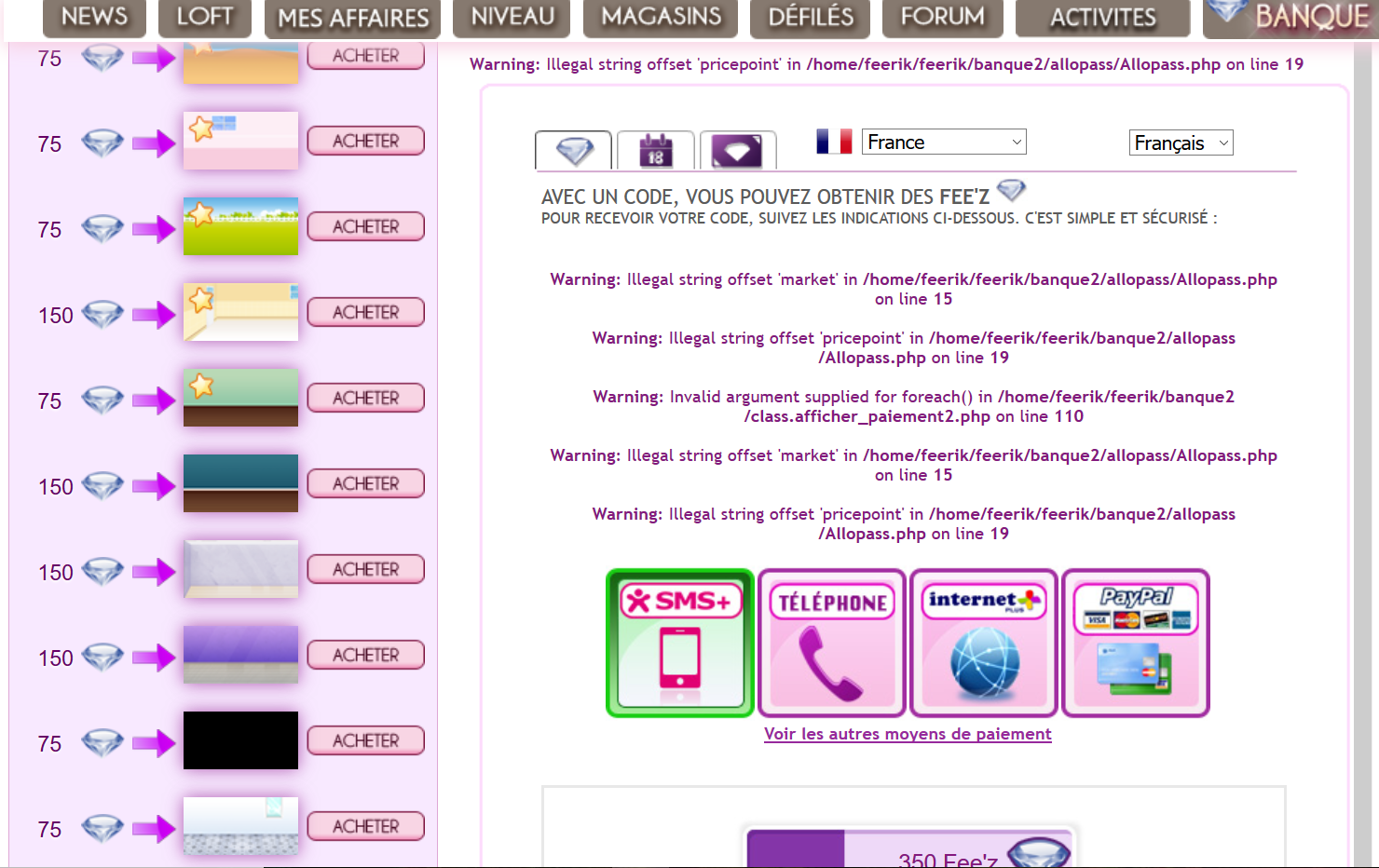Image resolution: width=1379 pixels, height=868 pixels.
Task: Click the diamond icon in the cream room row
Action: tap(102, 315)
